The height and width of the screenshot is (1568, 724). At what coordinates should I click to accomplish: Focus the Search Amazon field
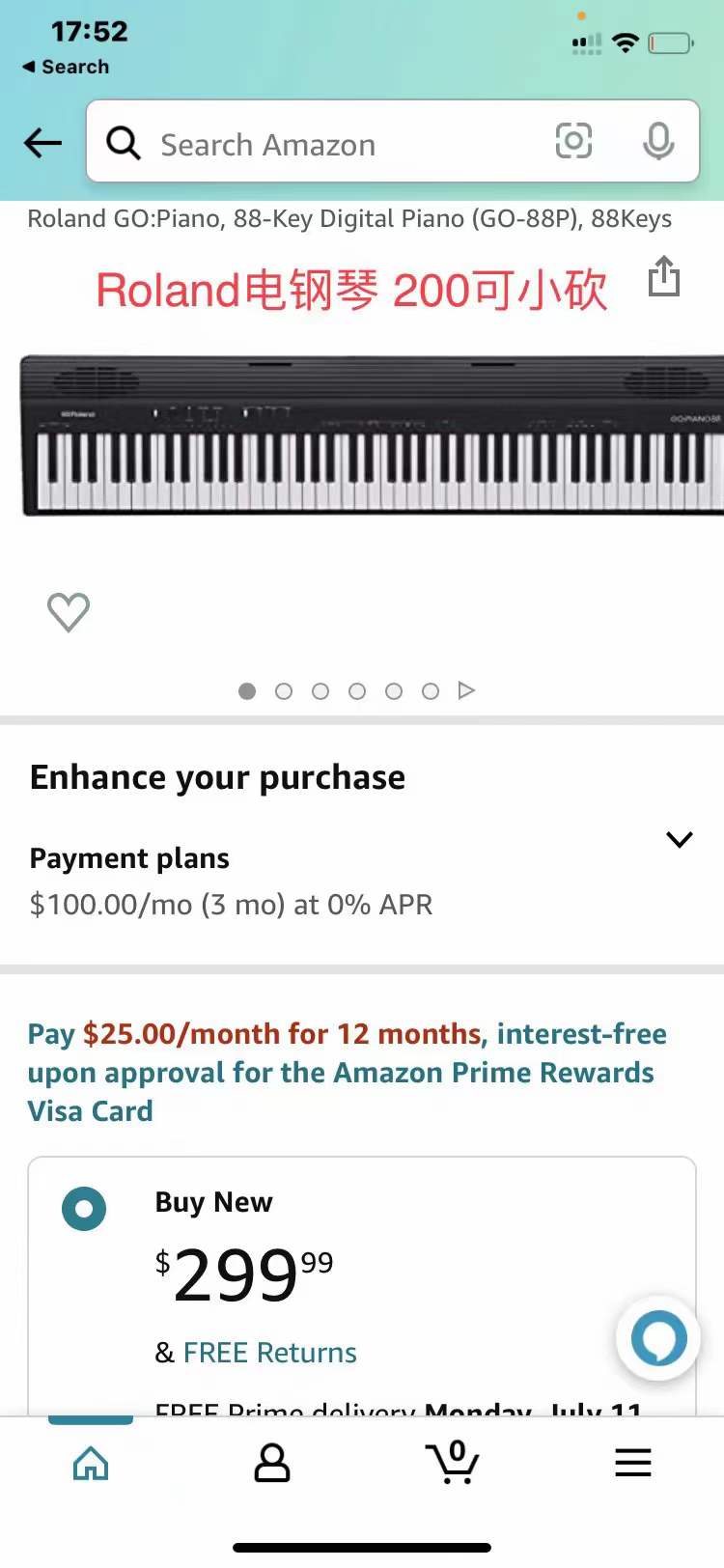click(328, 145)
